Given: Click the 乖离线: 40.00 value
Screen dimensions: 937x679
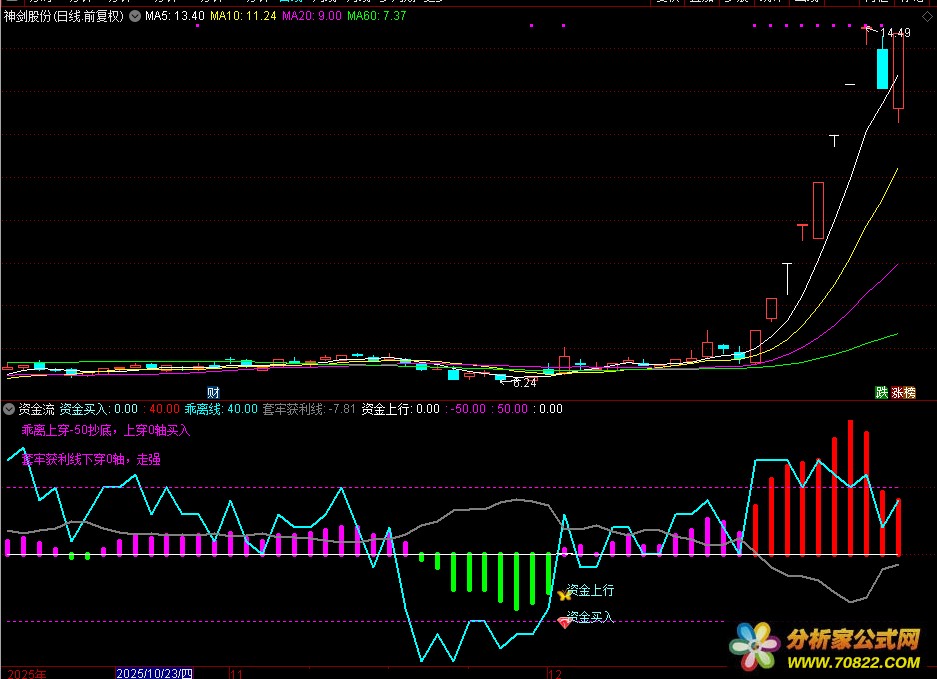Looking at the screenshot, I should [x=221, y=409].
